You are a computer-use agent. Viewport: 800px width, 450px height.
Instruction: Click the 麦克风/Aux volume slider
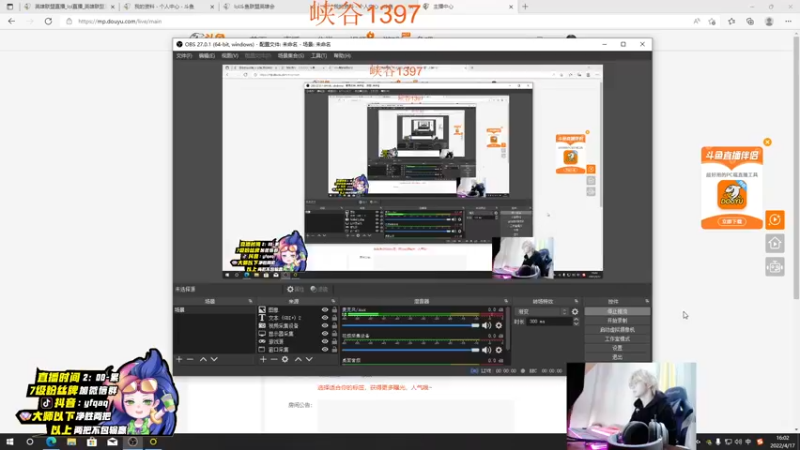411,326
